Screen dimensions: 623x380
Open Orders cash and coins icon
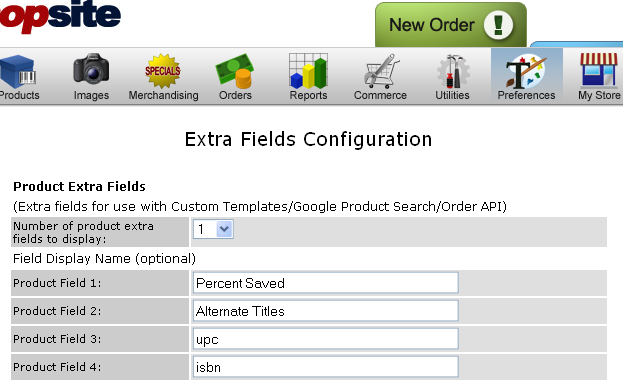[x=234, y=71]
